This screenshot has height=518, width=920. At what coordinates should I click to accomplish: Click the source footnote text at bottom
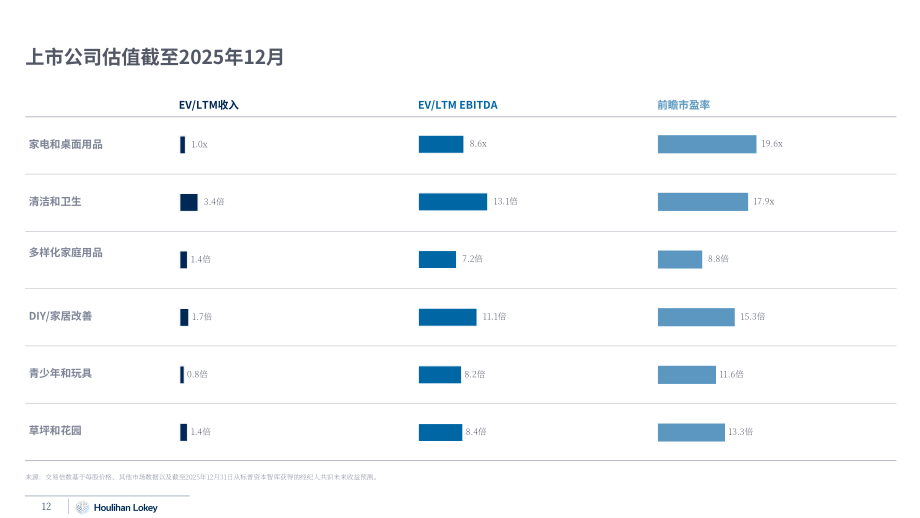[202, 478]
